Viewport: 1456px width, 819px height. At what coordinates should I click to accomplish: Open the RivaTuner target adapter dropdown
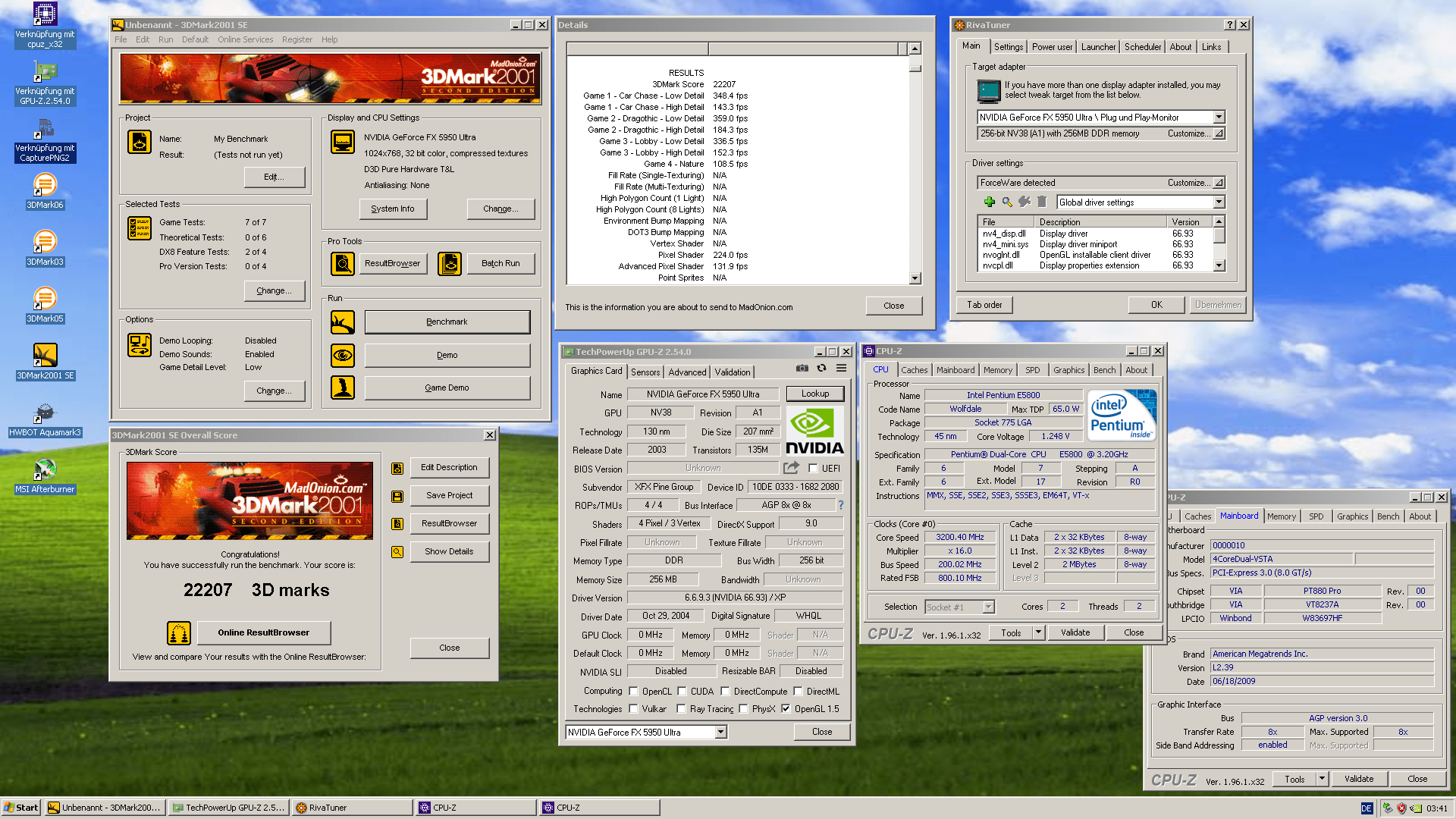pos(1219,118)
